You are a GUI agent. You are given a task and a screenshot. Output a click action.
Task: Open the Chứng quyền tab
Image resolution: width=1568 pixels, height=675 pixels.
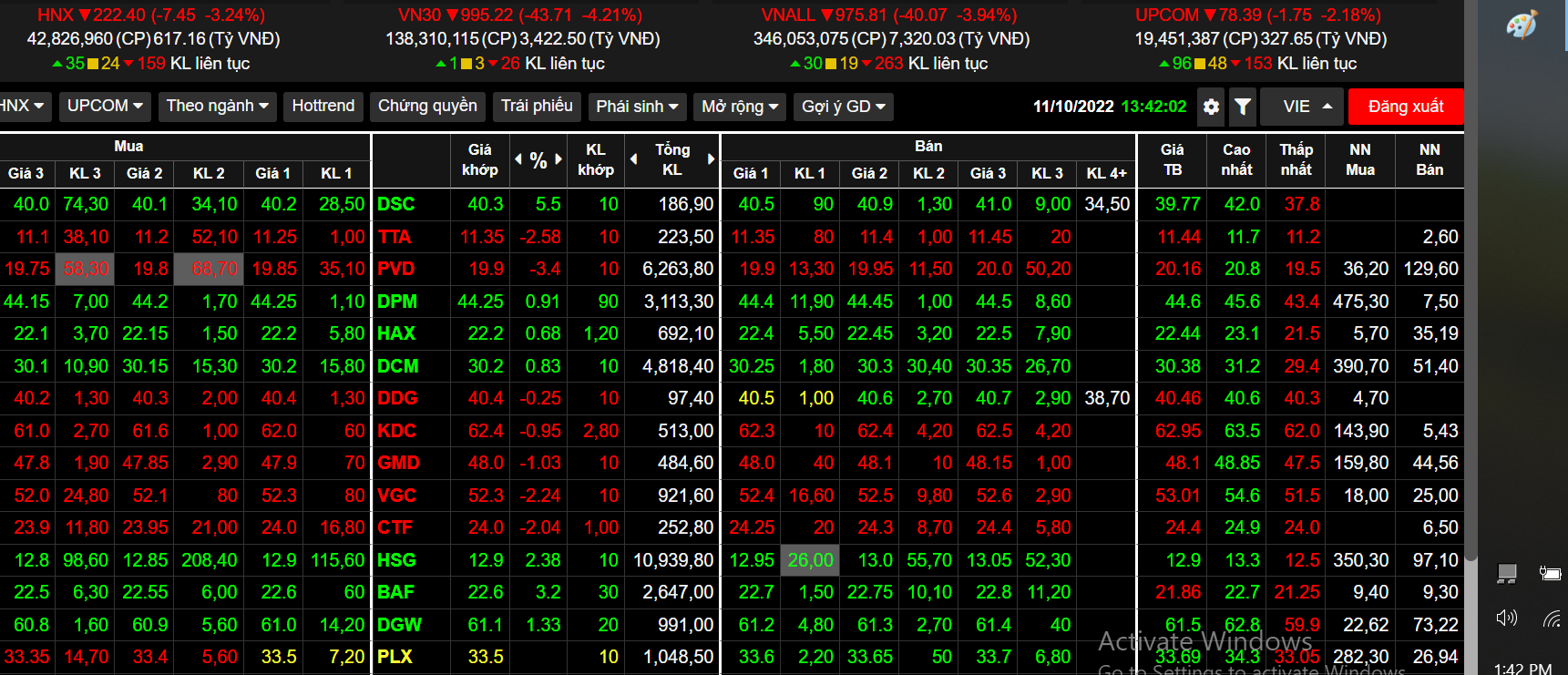(427, 107)
